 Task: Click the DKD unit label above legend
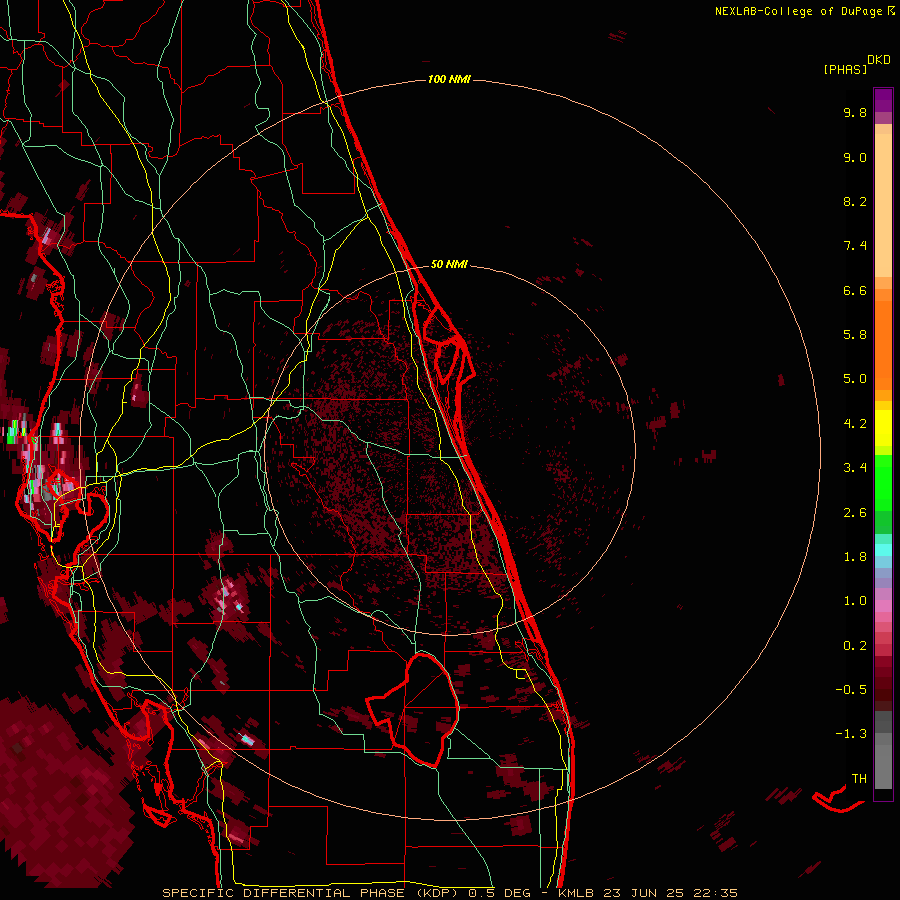(879, 59)
